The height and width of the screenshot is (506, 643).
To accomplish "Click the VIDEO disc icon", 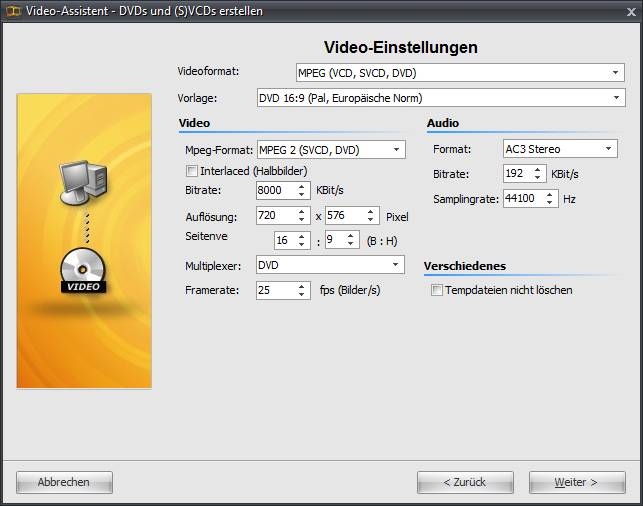I will pyautogui.click(x=83, y=272).
